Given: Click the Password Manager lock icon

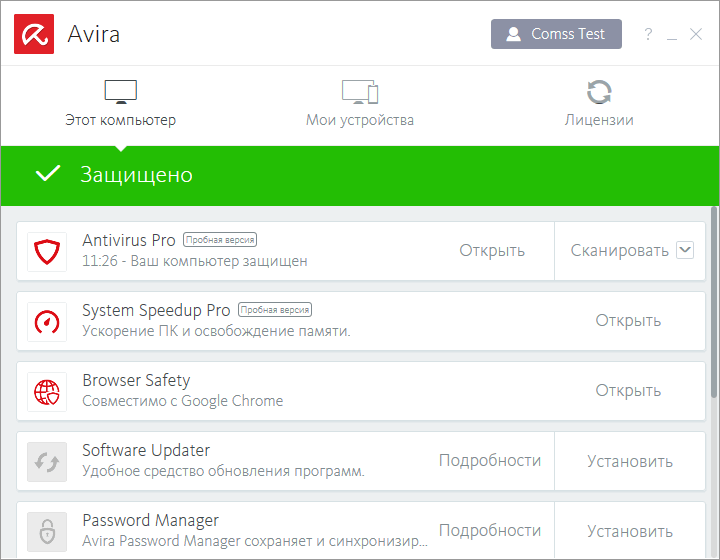Looking at the screenshot, I should point(47,532).
